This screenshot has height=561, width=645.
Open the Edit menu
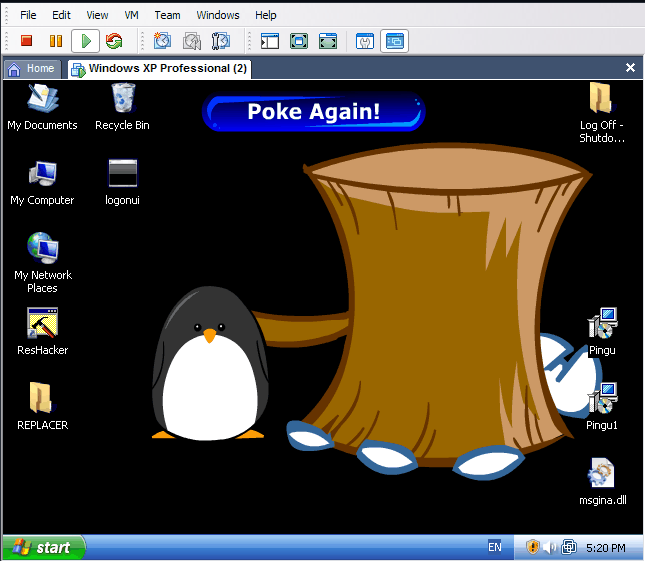pos(61,15)
